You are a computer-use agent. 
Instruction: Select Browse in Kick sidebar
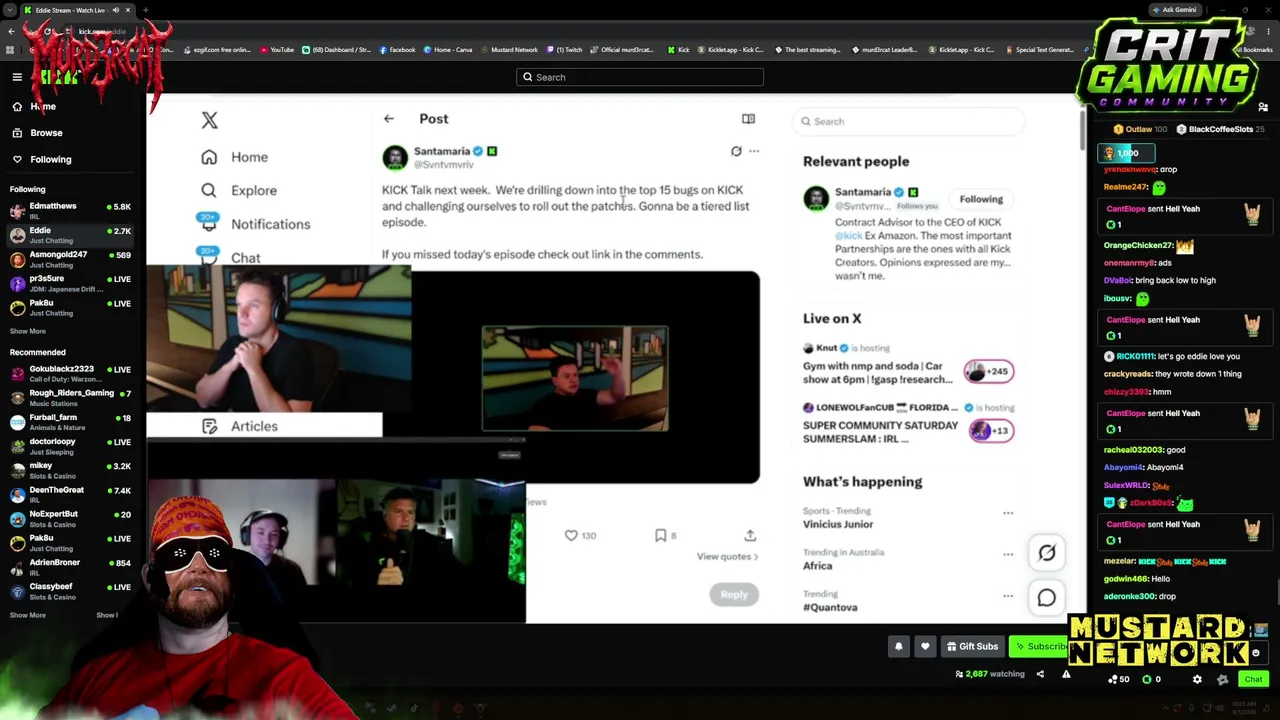[38, 133]
